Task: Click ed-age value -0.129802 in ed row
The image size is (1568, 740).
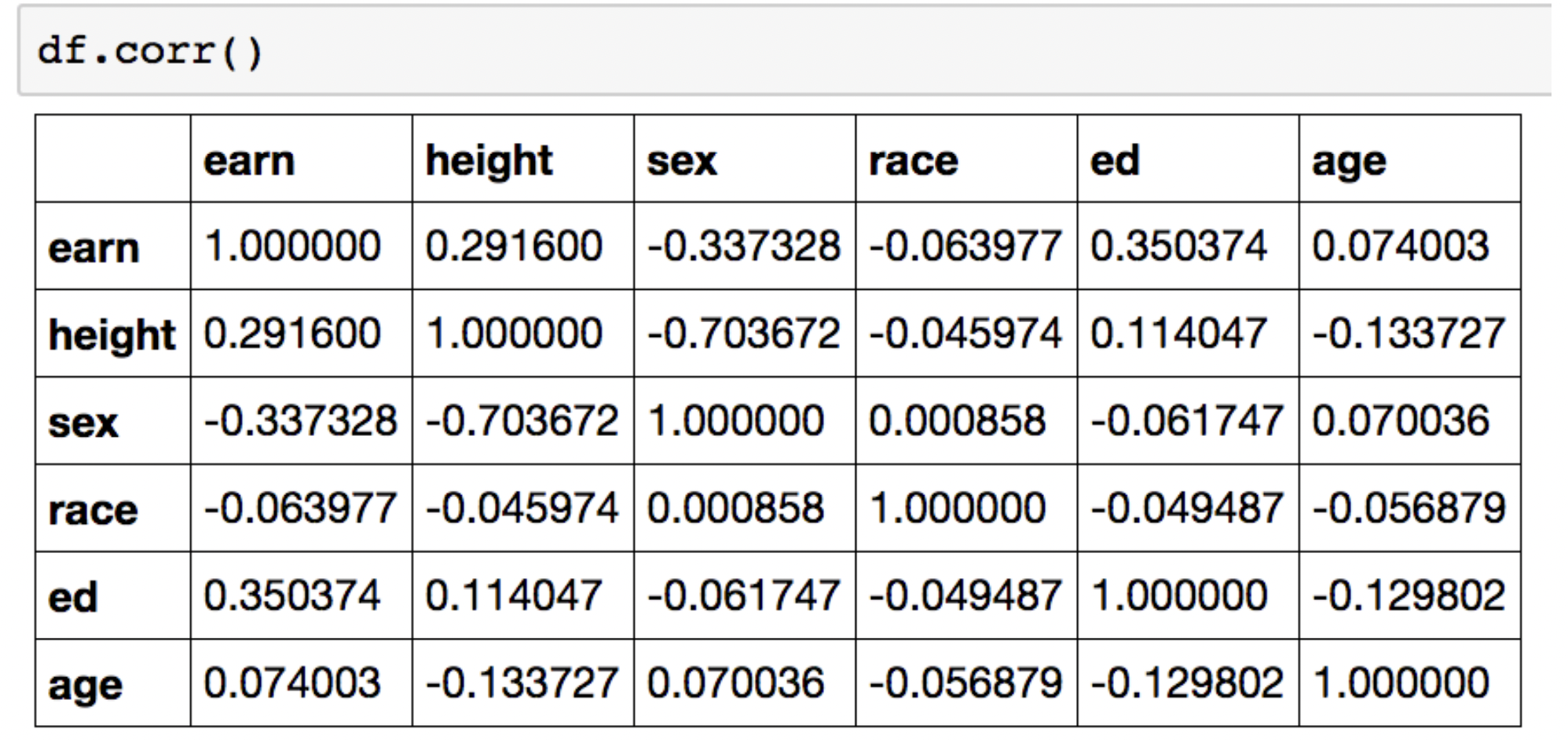Action: click(1409, 595)
